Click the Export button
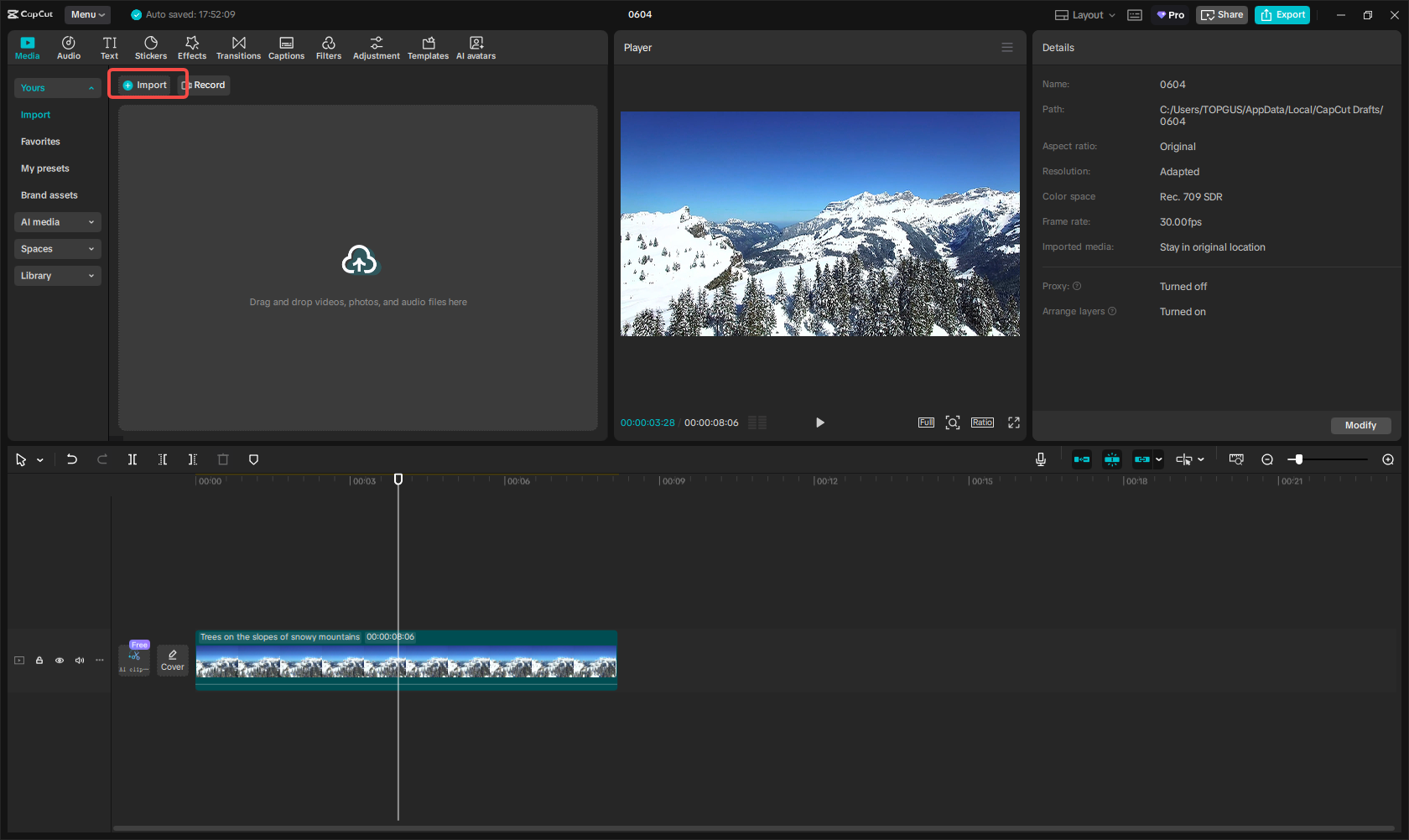This screenshot has width=1409, height=840. pyautogui.click(x=1282, y=15)
